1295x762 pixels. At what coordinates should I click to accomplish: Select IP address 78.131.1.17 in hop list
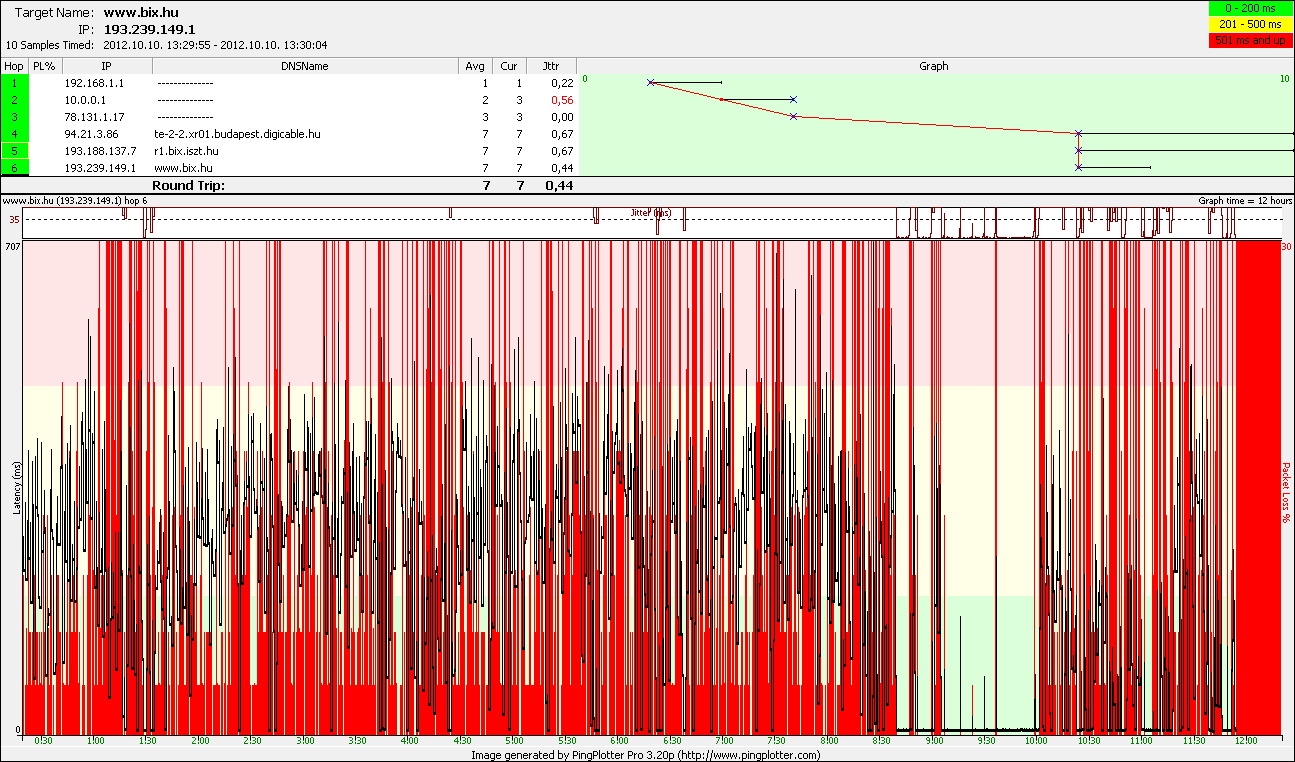tap(94, 117)
